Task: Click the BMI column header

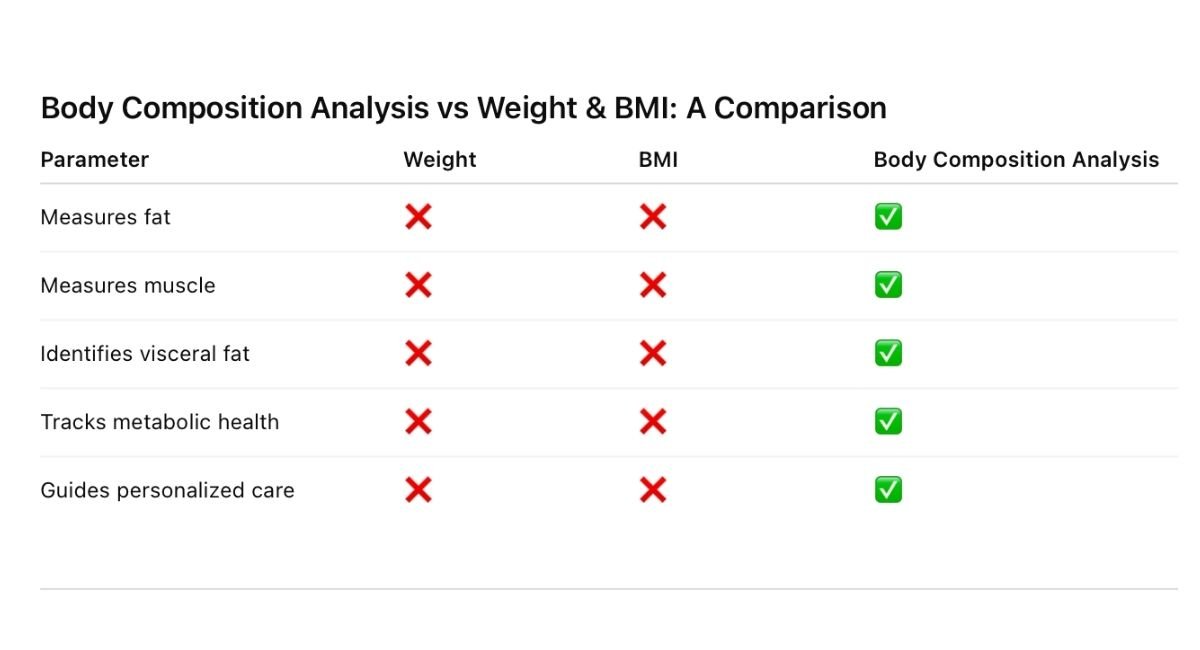Action: tap(658, 160)
